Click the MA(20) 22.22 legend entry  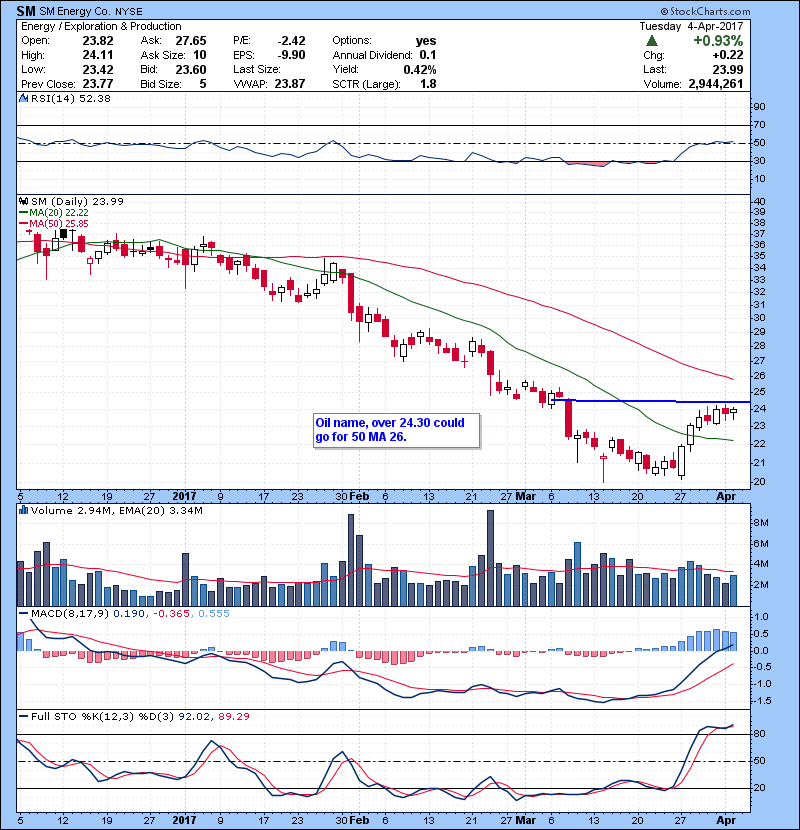[53, 212]
